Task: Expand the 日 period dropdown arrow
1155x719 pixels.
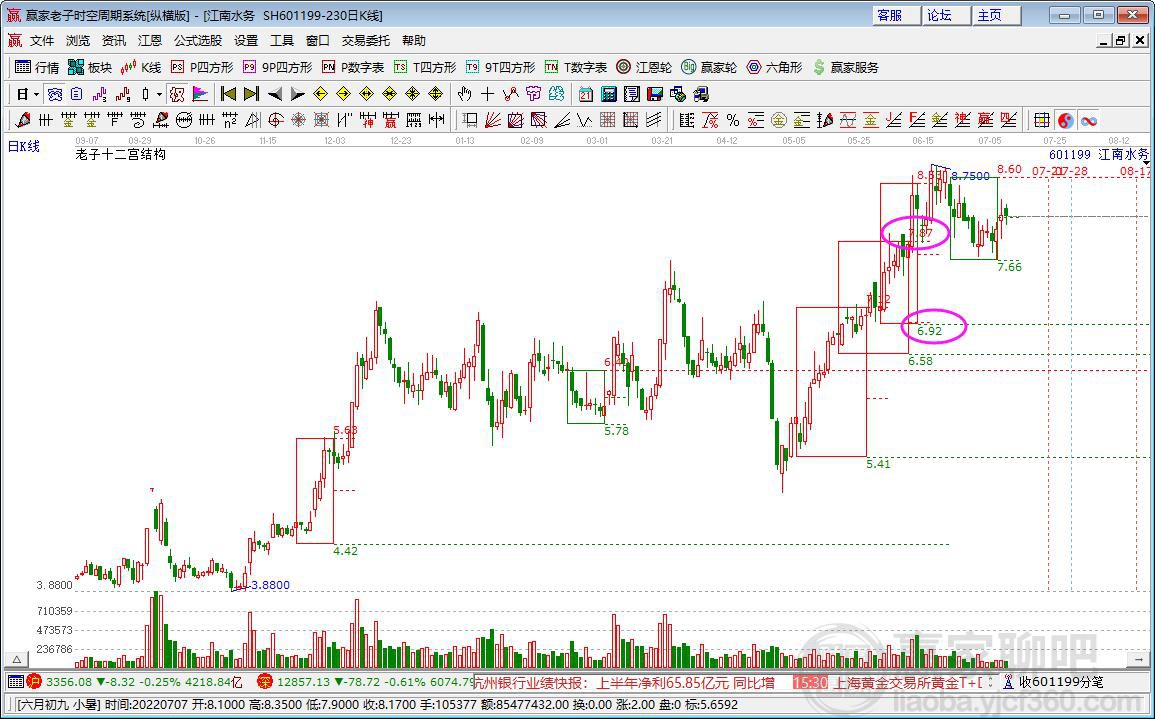Action: 36,94
